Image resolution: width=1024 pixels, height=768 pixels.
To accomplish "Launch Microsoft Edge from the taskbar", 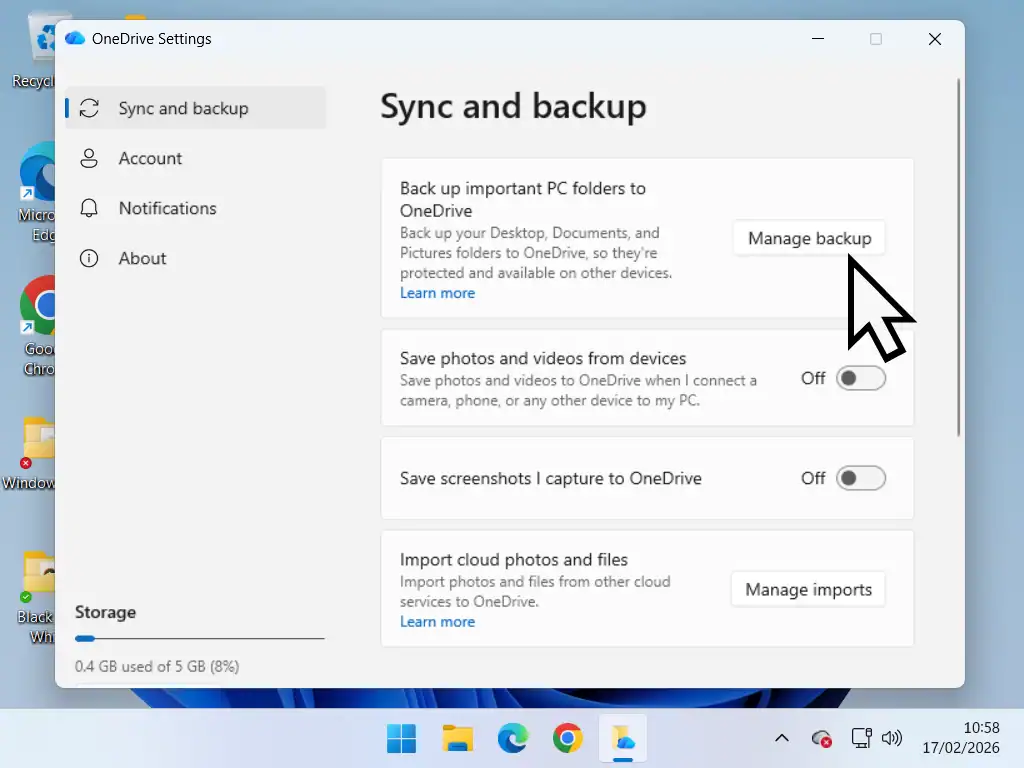I will coord(513,738).
